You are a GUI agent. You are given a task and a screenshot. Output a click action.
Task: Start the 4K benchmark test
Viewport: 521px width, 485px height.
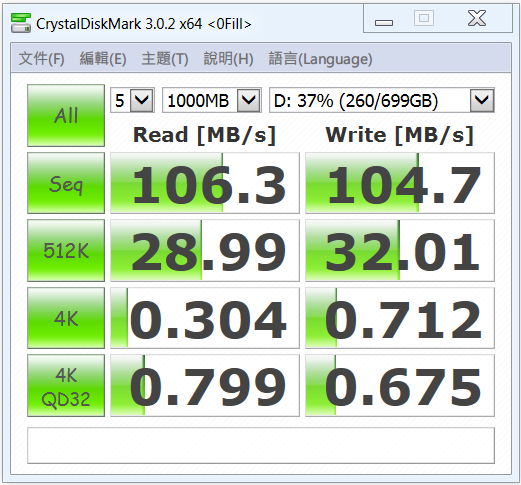tap(66, 318)
